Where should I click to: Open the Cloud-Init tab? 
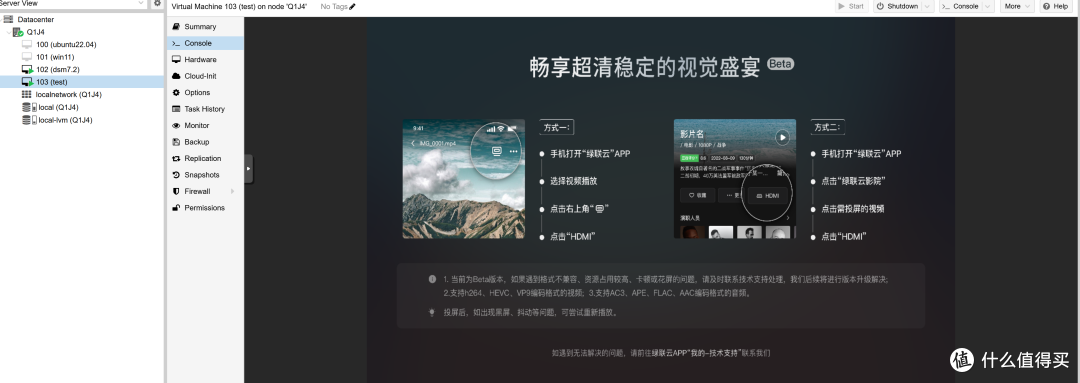pos(205,76)
